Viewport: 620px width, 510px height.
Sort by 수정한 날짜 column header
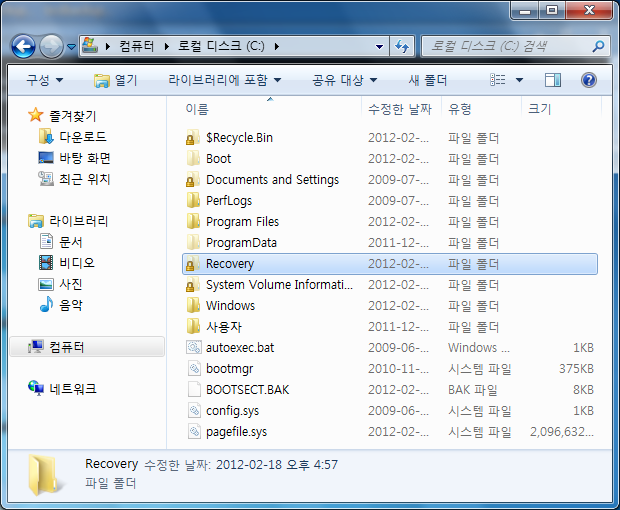click(x=401, y=109)
